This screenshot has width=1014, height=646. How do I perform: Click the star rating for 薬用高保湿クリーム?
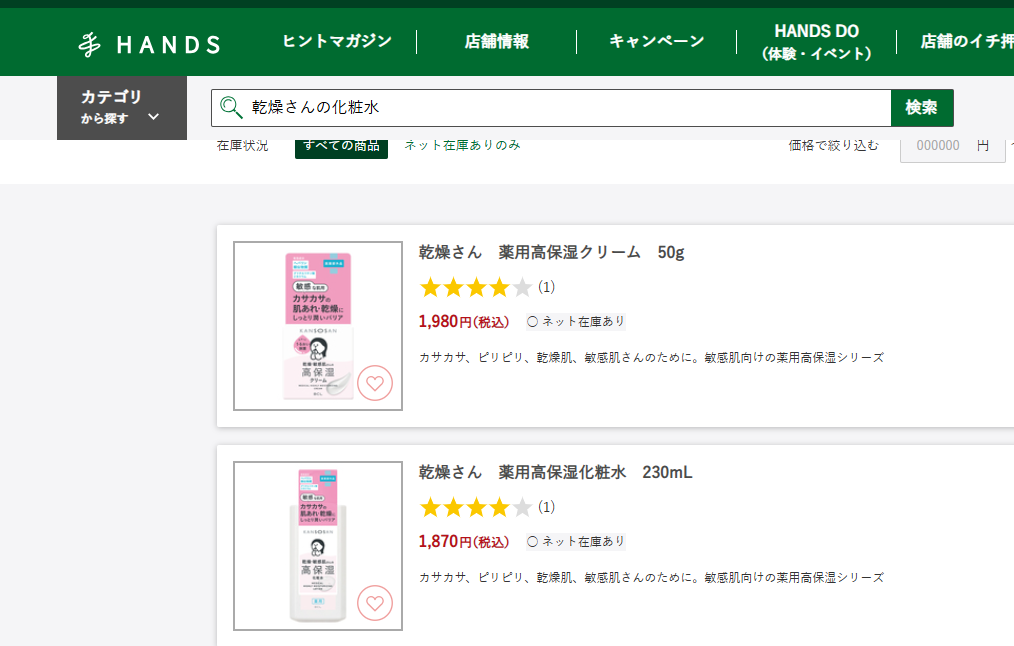pos(475,287)
